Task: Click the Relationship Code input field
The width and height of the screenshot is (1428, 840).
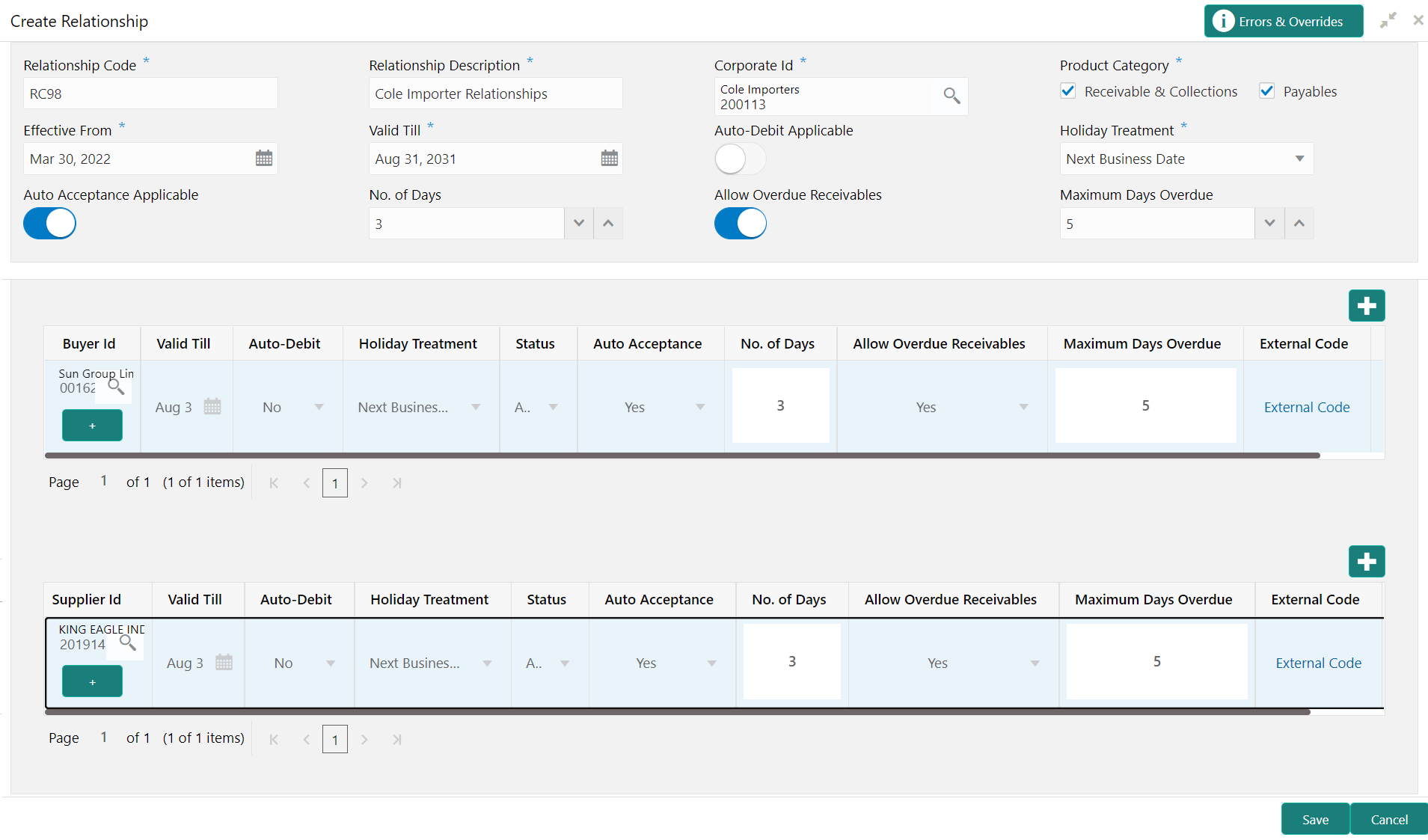Action: pyautogui.click(x=150, y=93)
